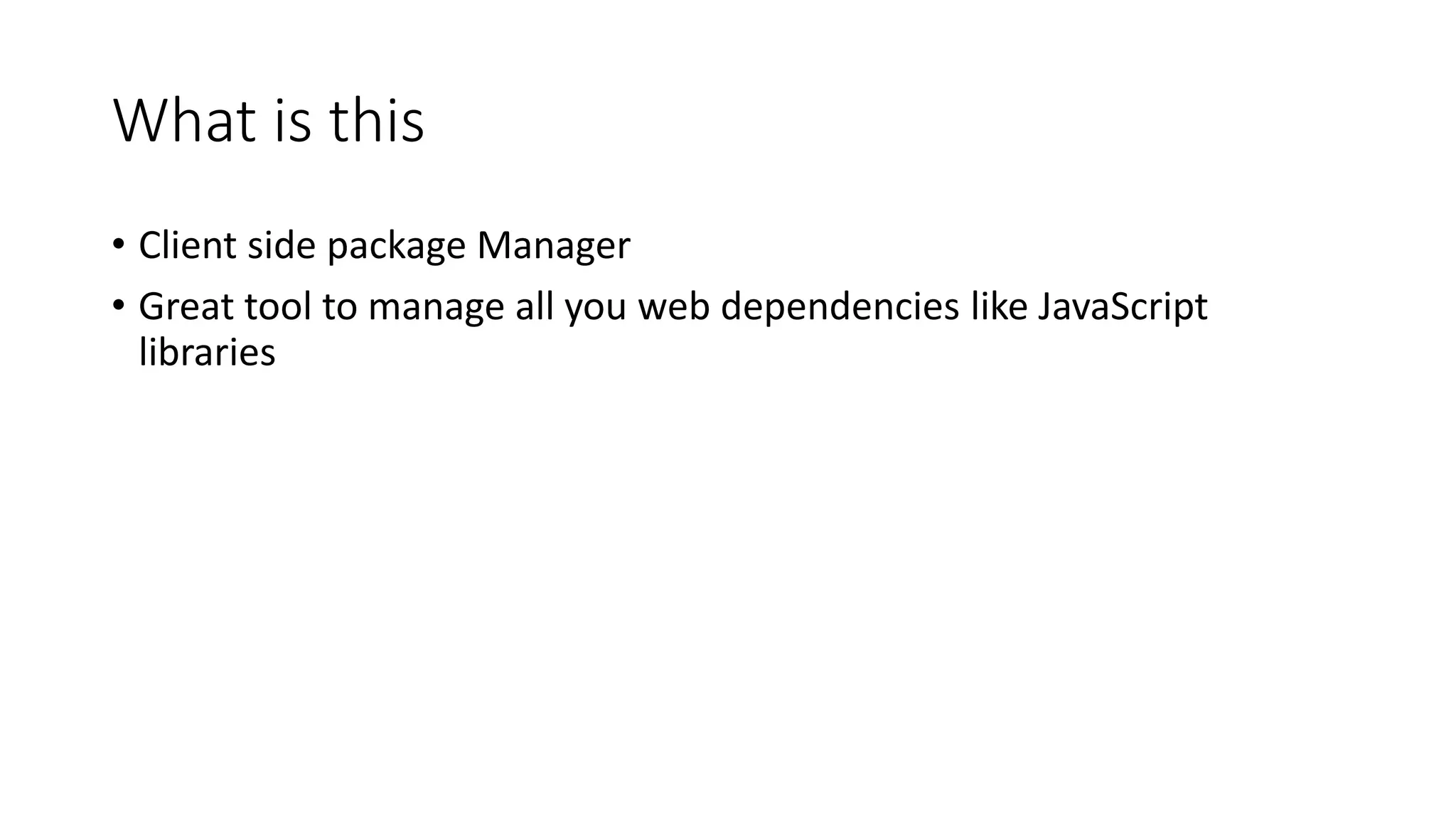Click the word "web" in second bullet
Screen dimensions: 1456x819
tap(674, 306)
